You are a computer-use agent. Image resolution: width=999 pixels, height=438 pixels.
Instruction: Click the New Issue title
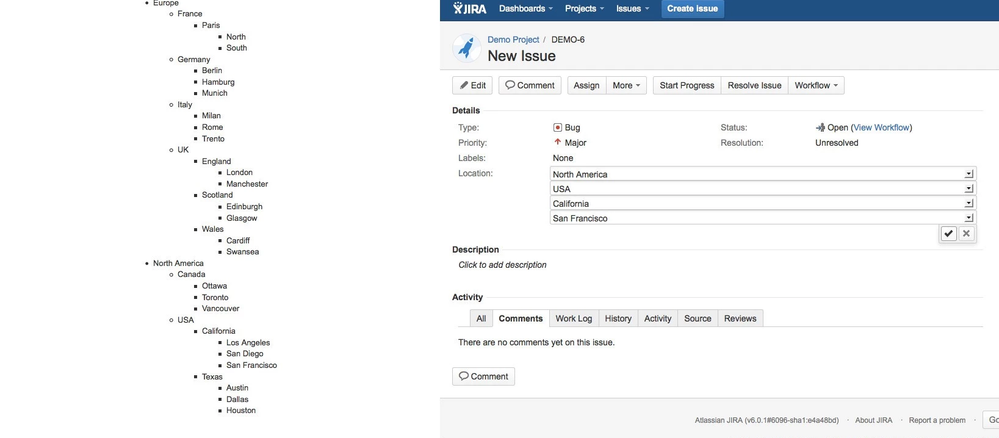pyautogui.click(x=522, y=56)
